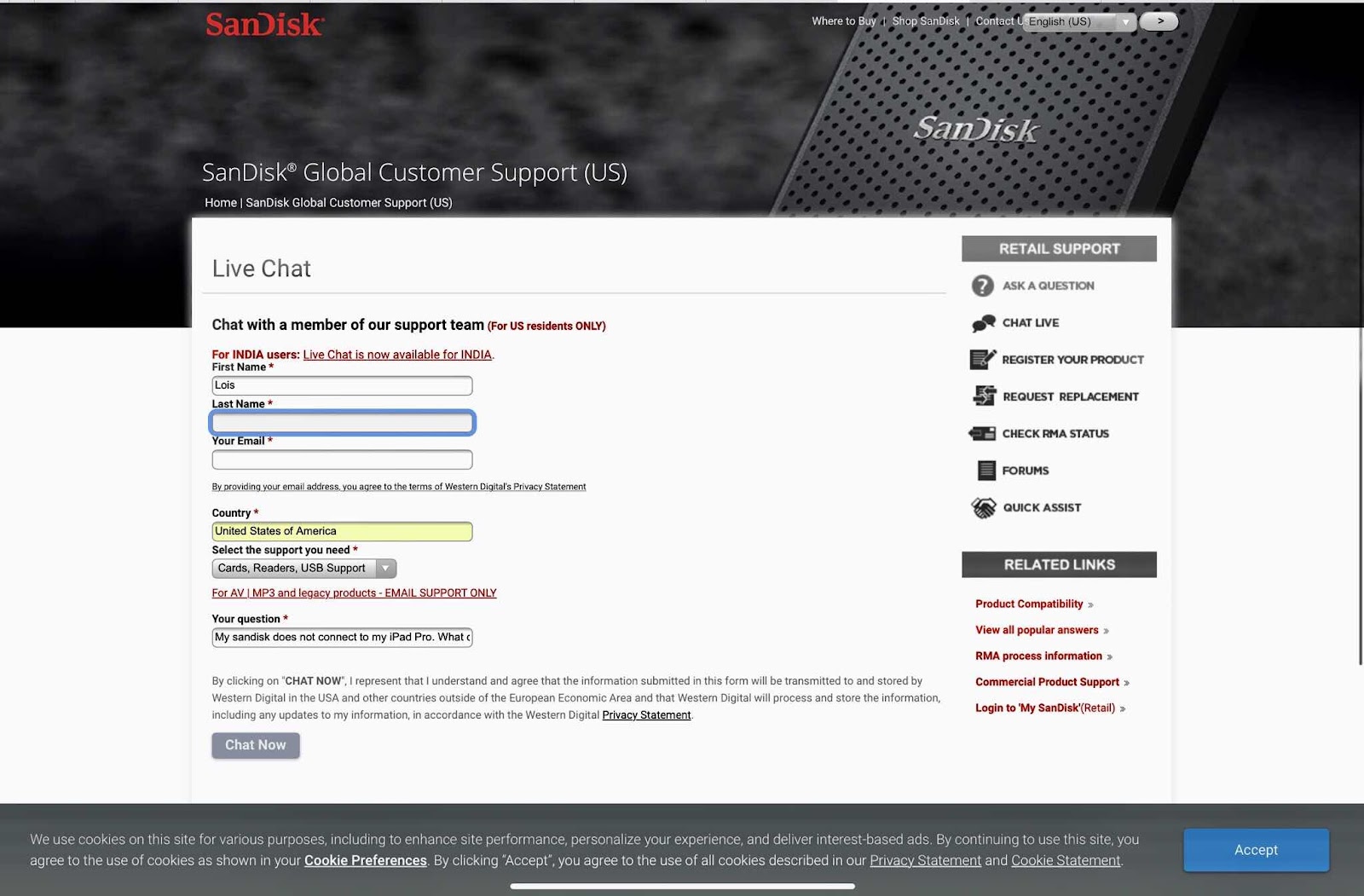1364x896 pixels.
Task: Open Cookie Statement link in banner
Action: pos(1066,861)
